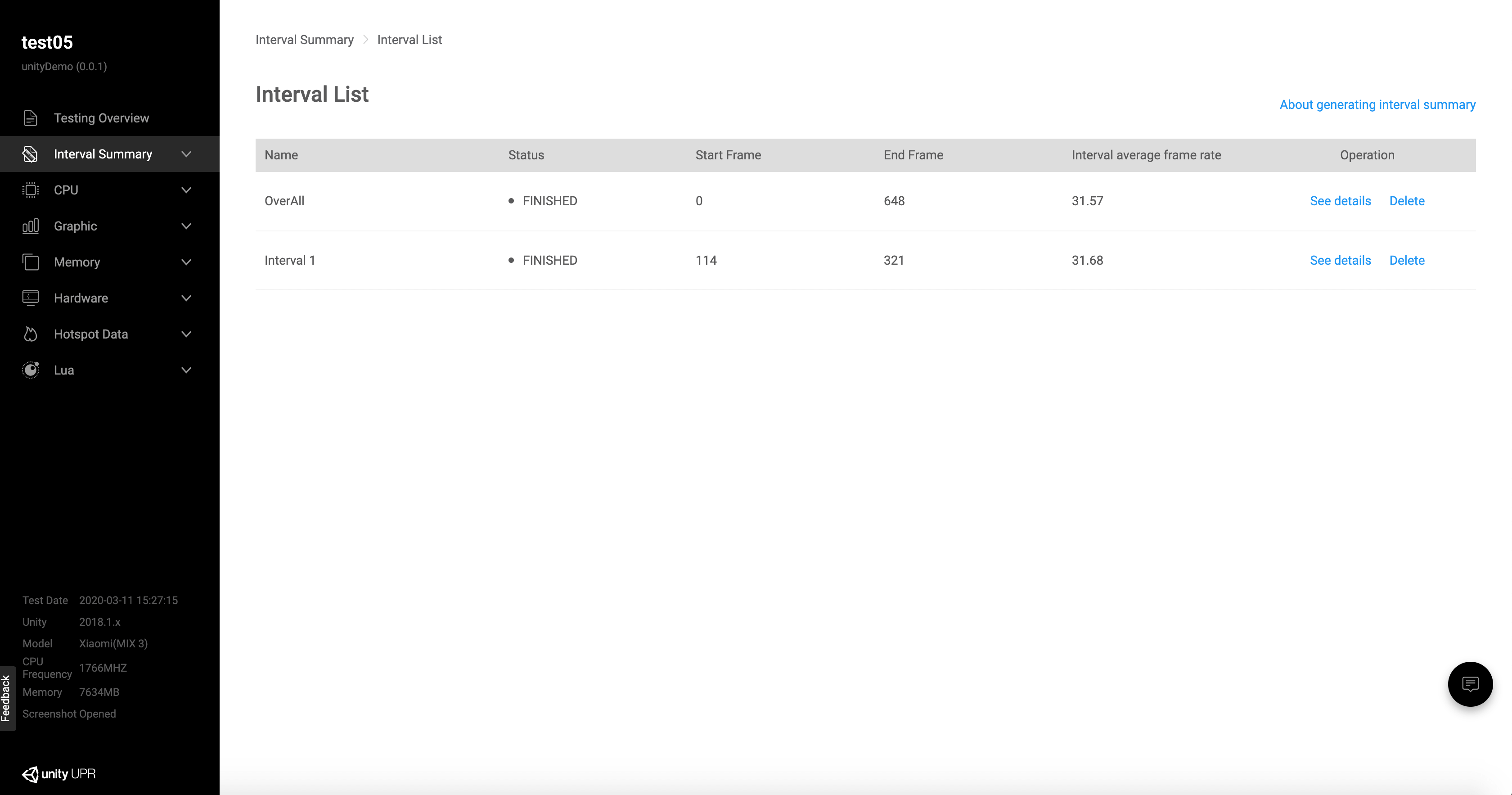This screenshot has height=795, width=1512.
Task: Click the Memory sidebar icon
Action: click(x=31, y=262)
